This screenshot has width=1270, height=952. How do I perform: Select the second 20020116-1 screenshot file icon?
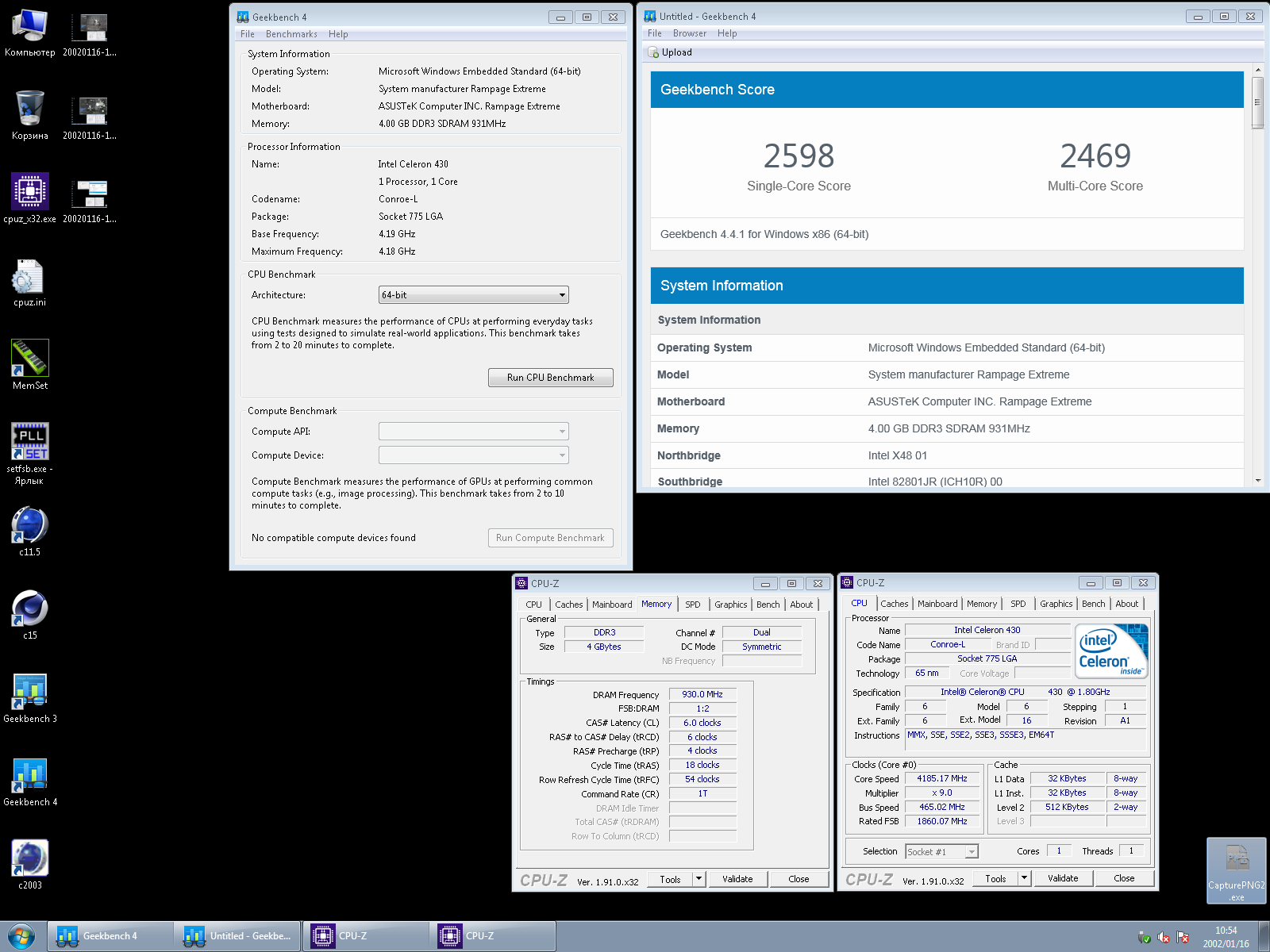coord(90,117)
